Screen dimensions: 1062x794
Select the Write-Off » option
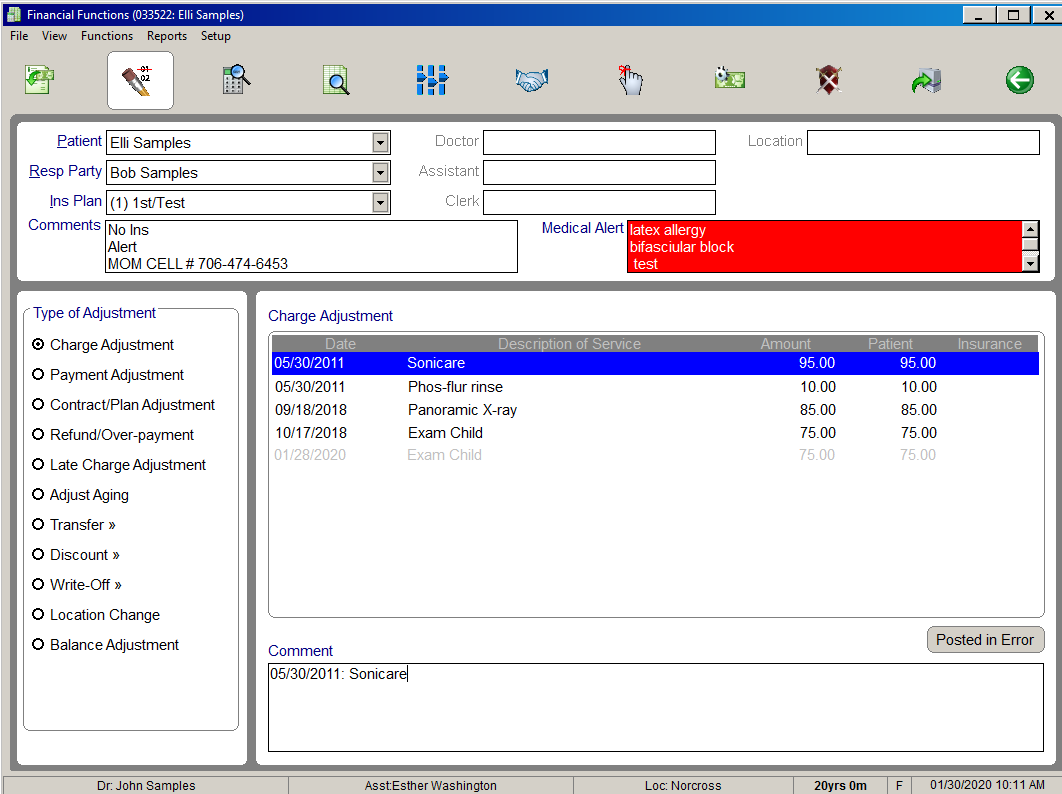point(38,584)
